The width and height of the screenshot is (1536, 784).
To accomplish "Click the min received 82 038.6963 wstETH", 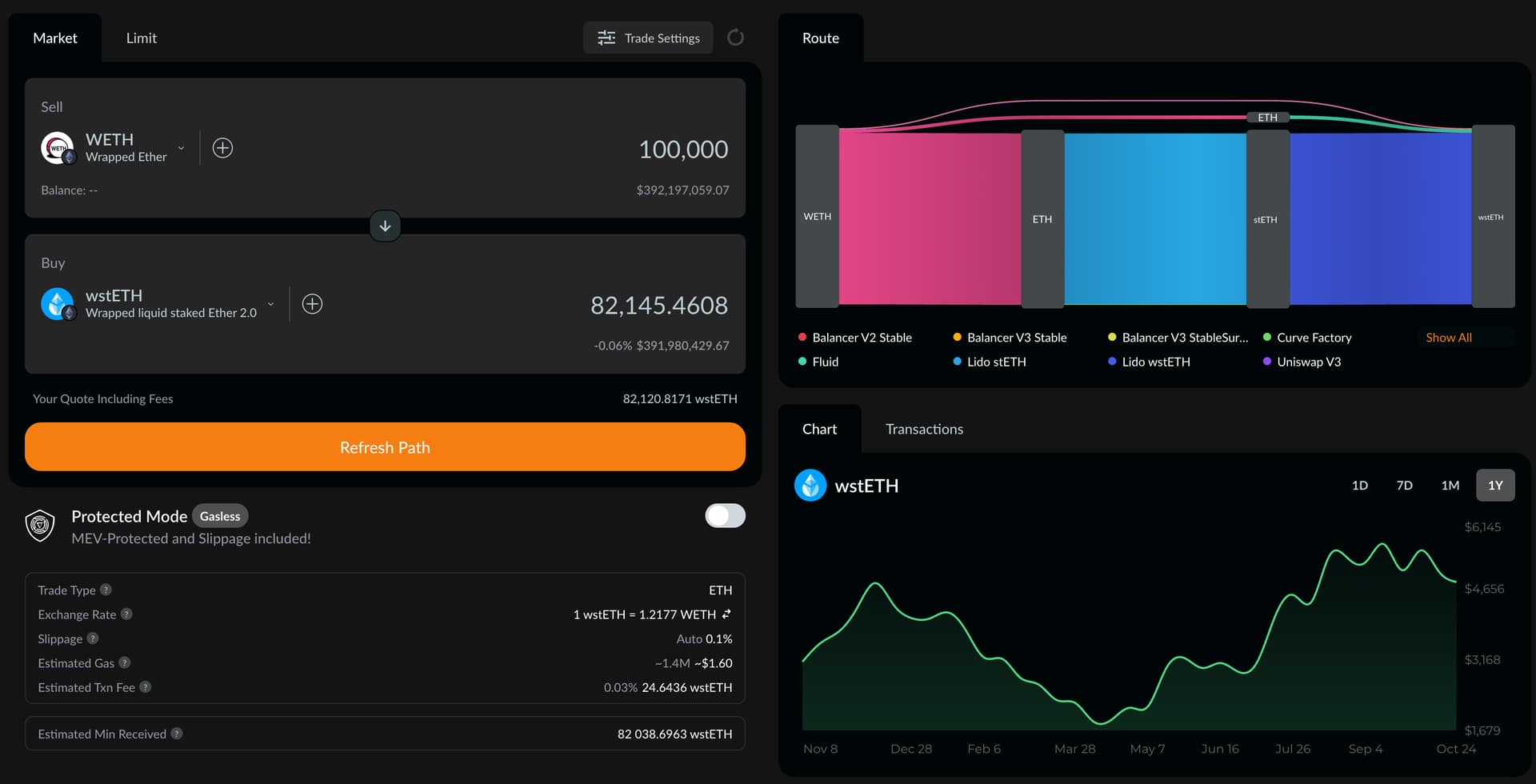I will tap(674, 734).
